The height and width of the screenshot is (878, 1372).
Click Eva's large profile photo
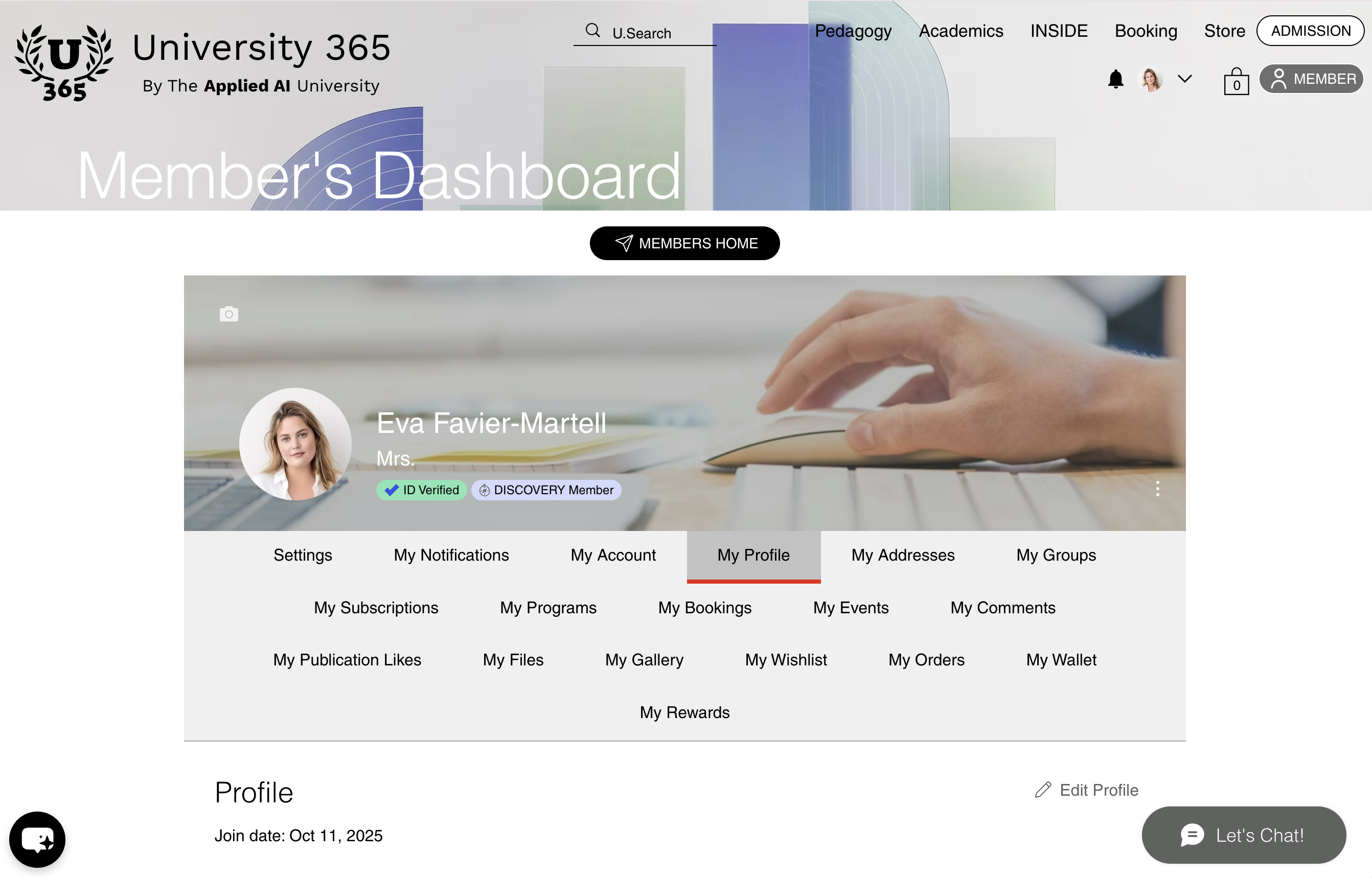click(295, 444)
